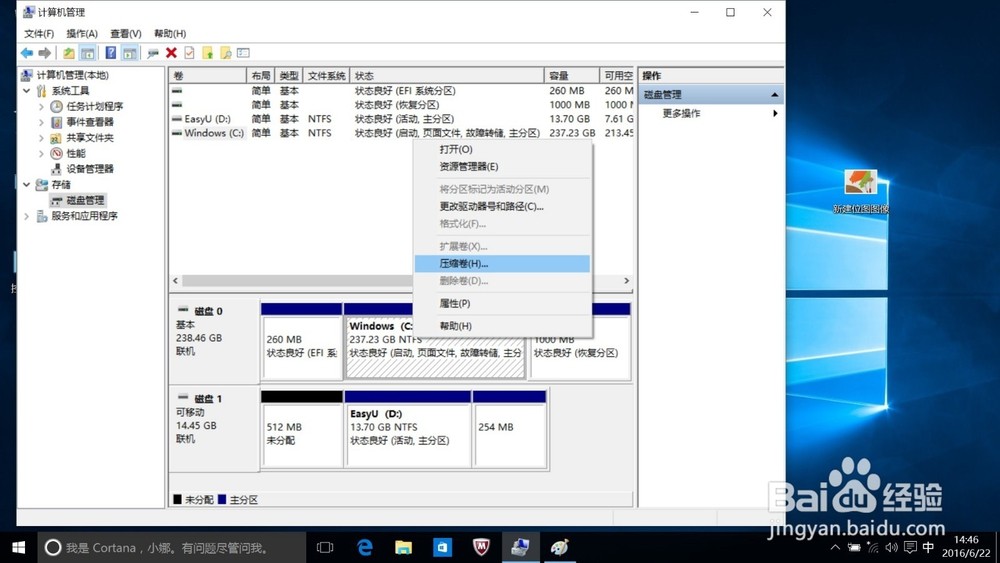Collapse the 系统工具 tree node
Screen dimensions: 1000x563
point(27,91)
